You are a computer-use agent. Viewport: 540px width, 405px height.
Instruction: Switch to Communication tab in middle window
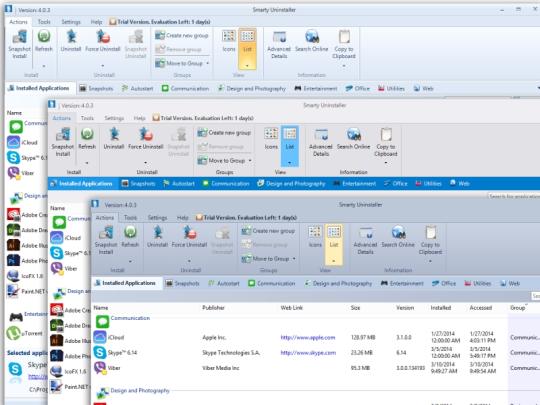226,184
